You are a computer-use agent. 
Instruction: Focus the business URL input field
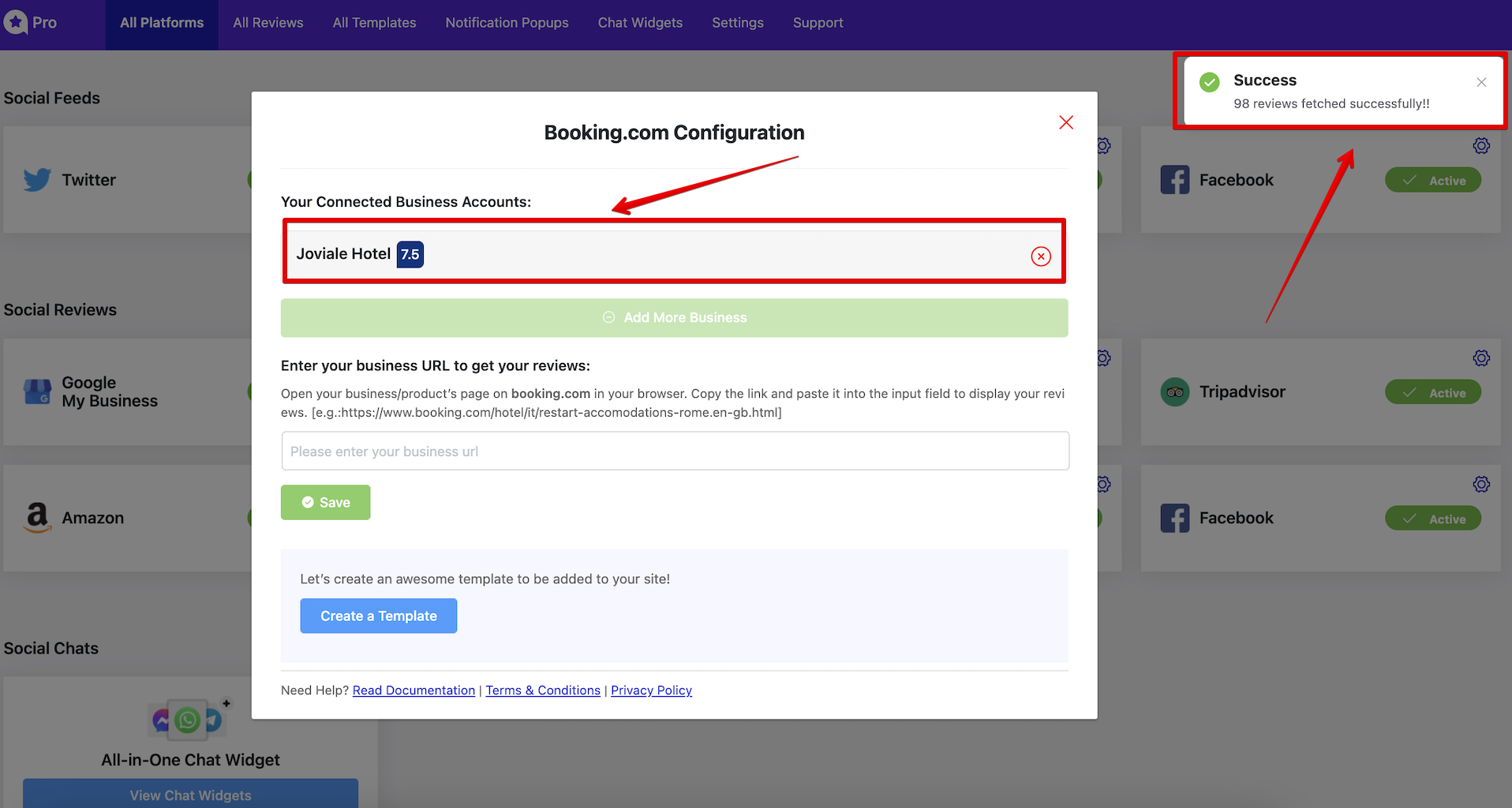point(676,451)
